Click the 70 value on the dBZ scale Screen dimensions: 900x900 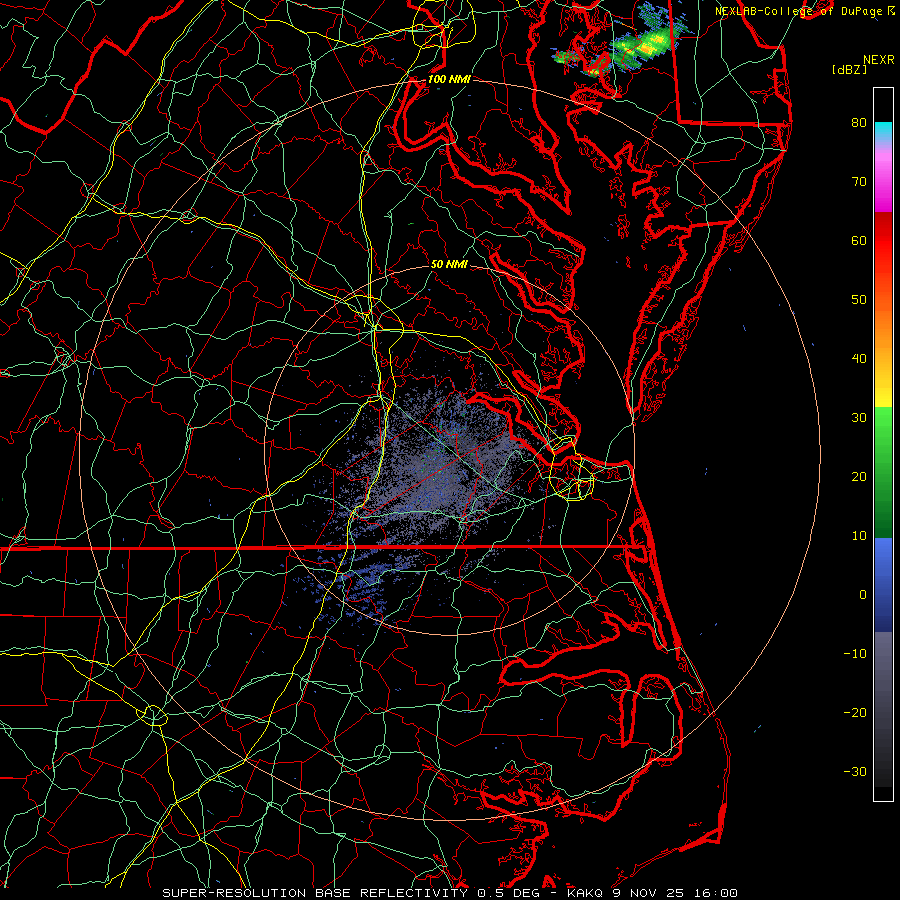click(859, 181)
